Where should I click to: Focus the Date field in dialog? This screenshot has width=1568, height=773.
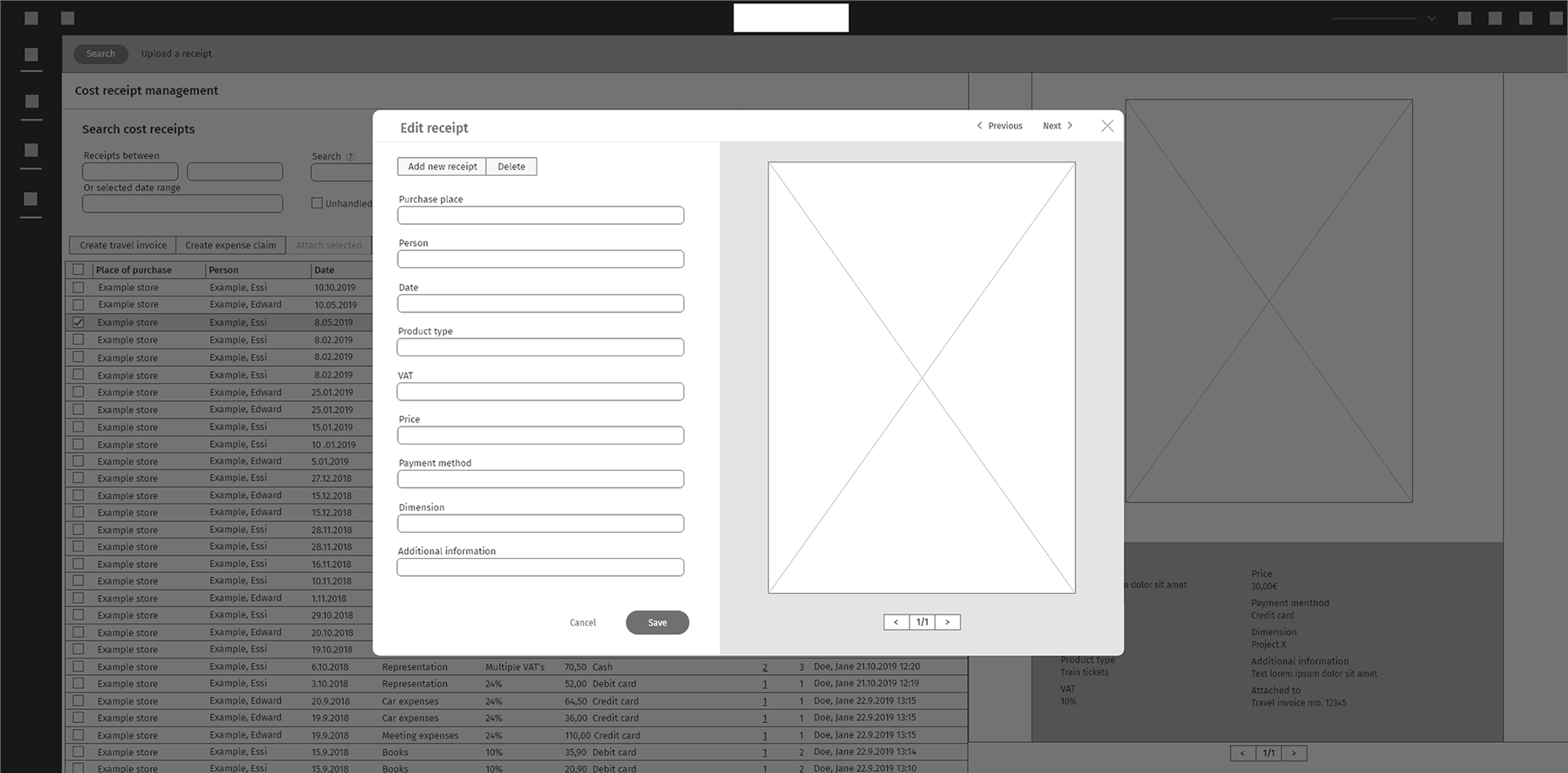click(541, 303)
